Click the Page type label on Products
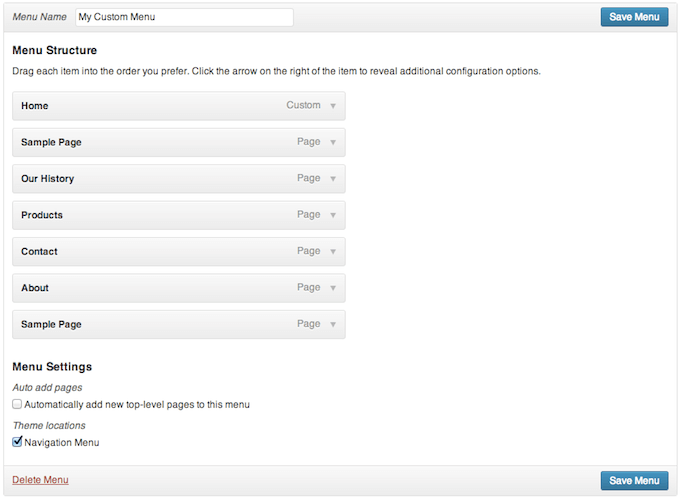Screen dimensions: 680x501 (x=309, y=215)
